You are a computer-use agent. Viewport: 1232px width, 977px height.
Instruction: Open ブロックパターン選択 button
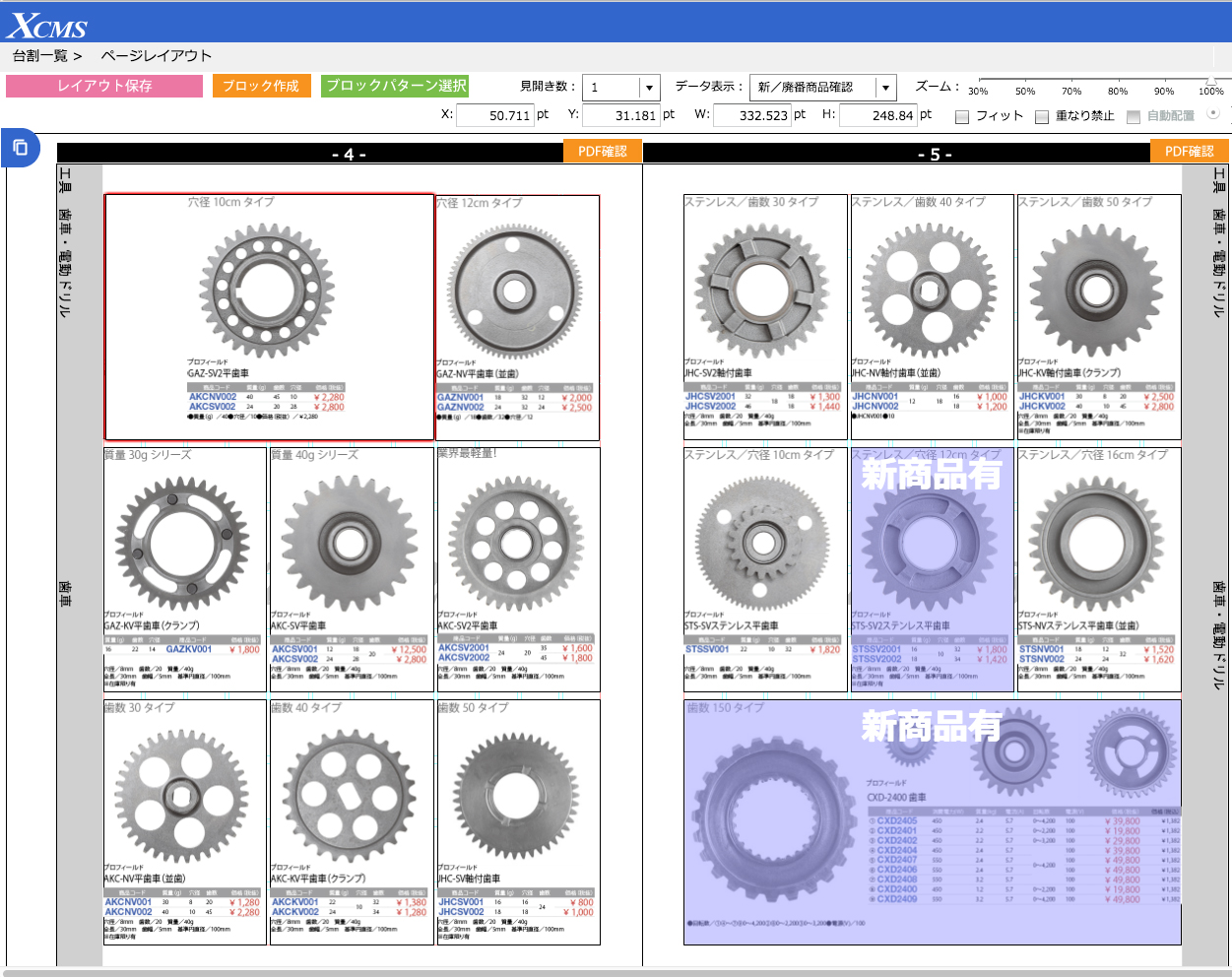[396, 86]
